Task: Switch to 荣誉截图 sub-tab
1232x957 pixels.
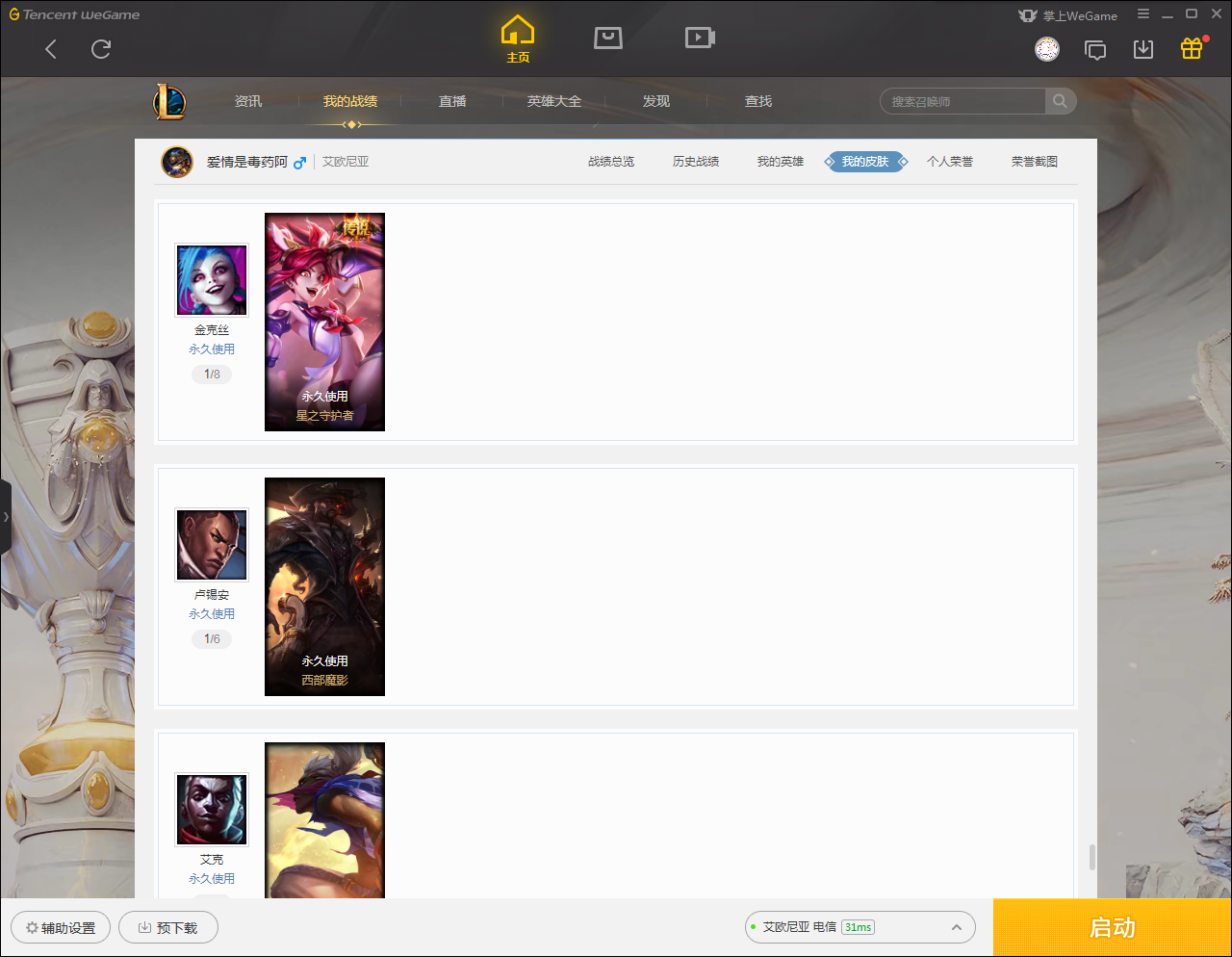Action: [x=1035, y=162]
